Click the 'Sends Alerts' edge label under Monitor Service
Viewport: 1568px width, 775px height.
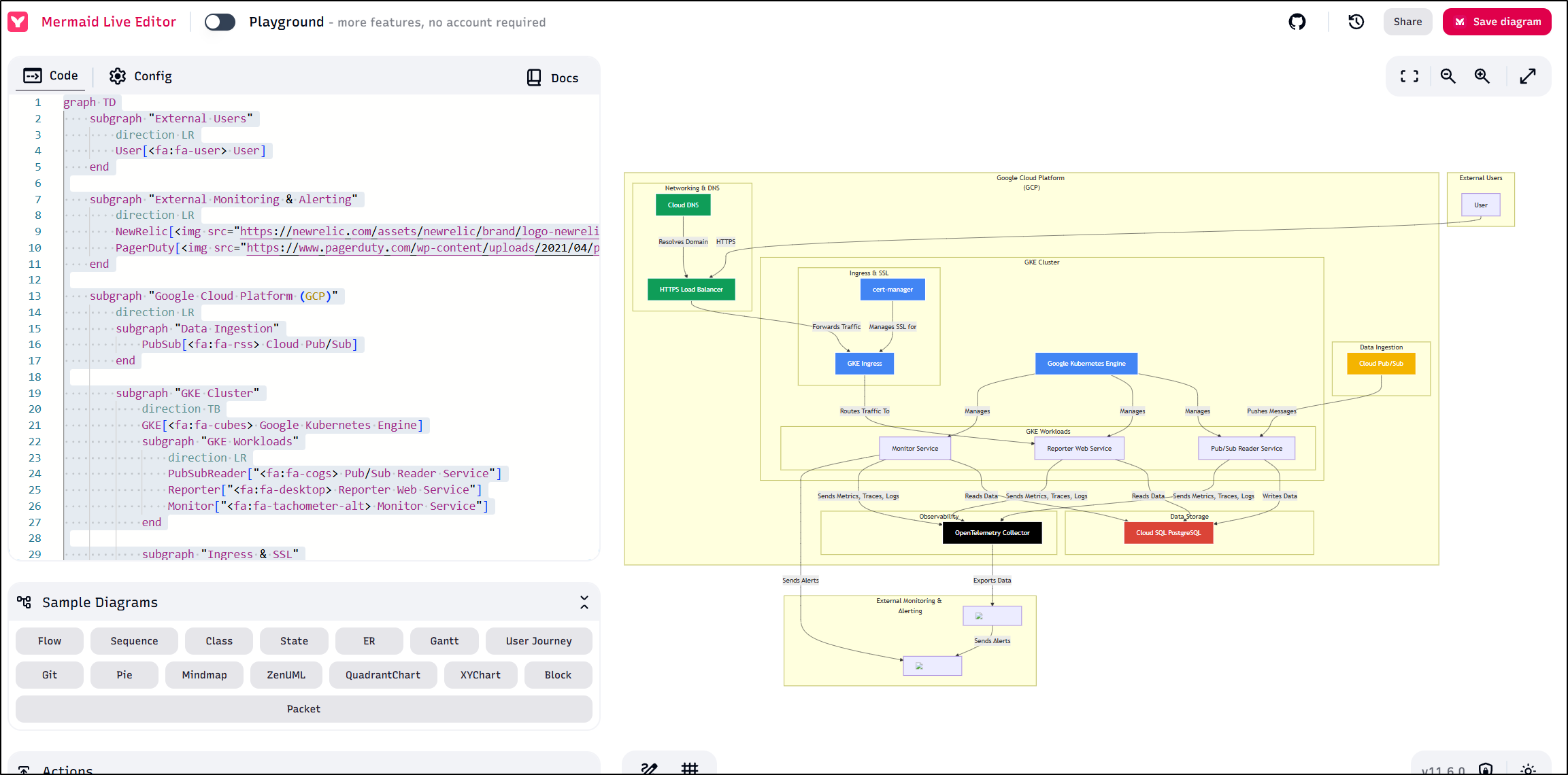[x=801, y=581]
